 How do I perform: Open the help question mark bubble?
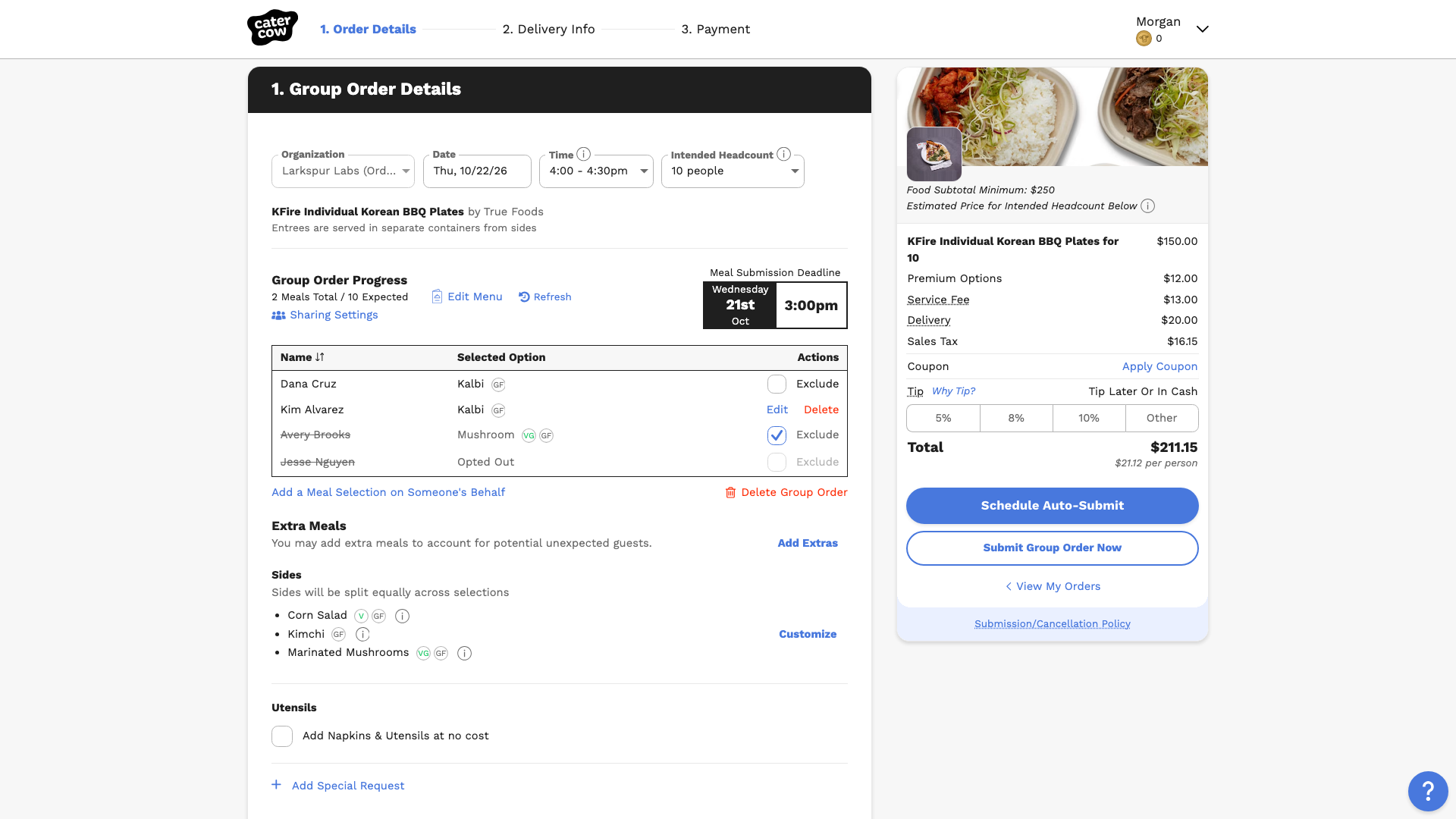click(1428, 791)
